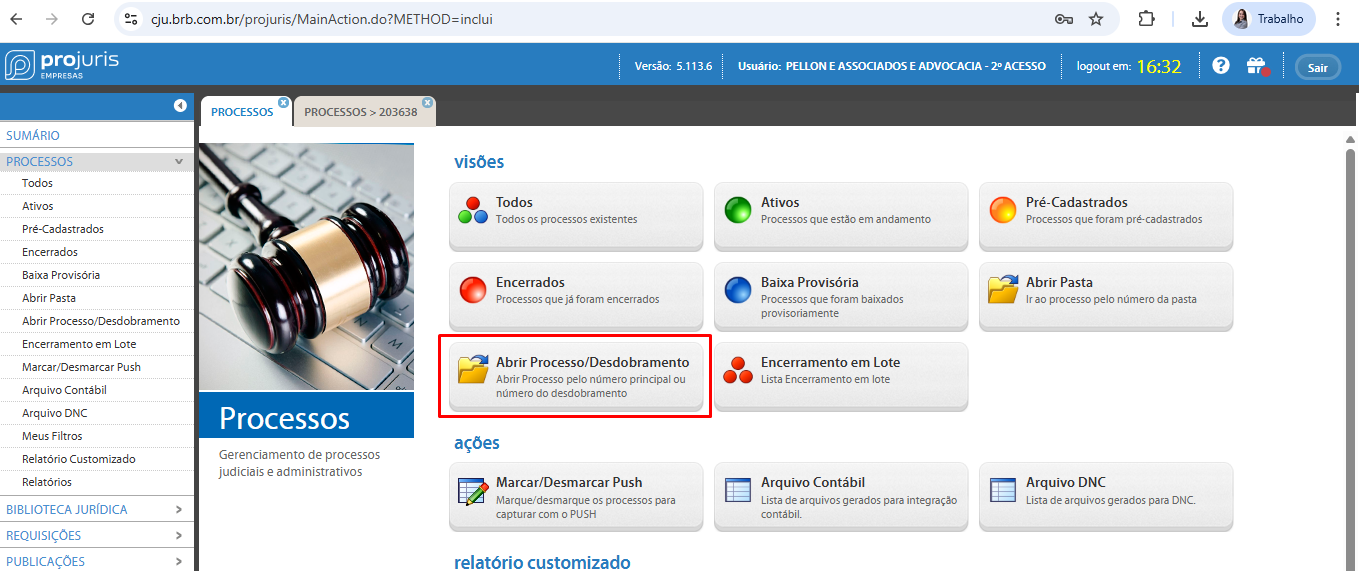The height and width of the screenshot is (571, 1359).
Task: Bookmark page with the star icon
Action: [1096, 19]
